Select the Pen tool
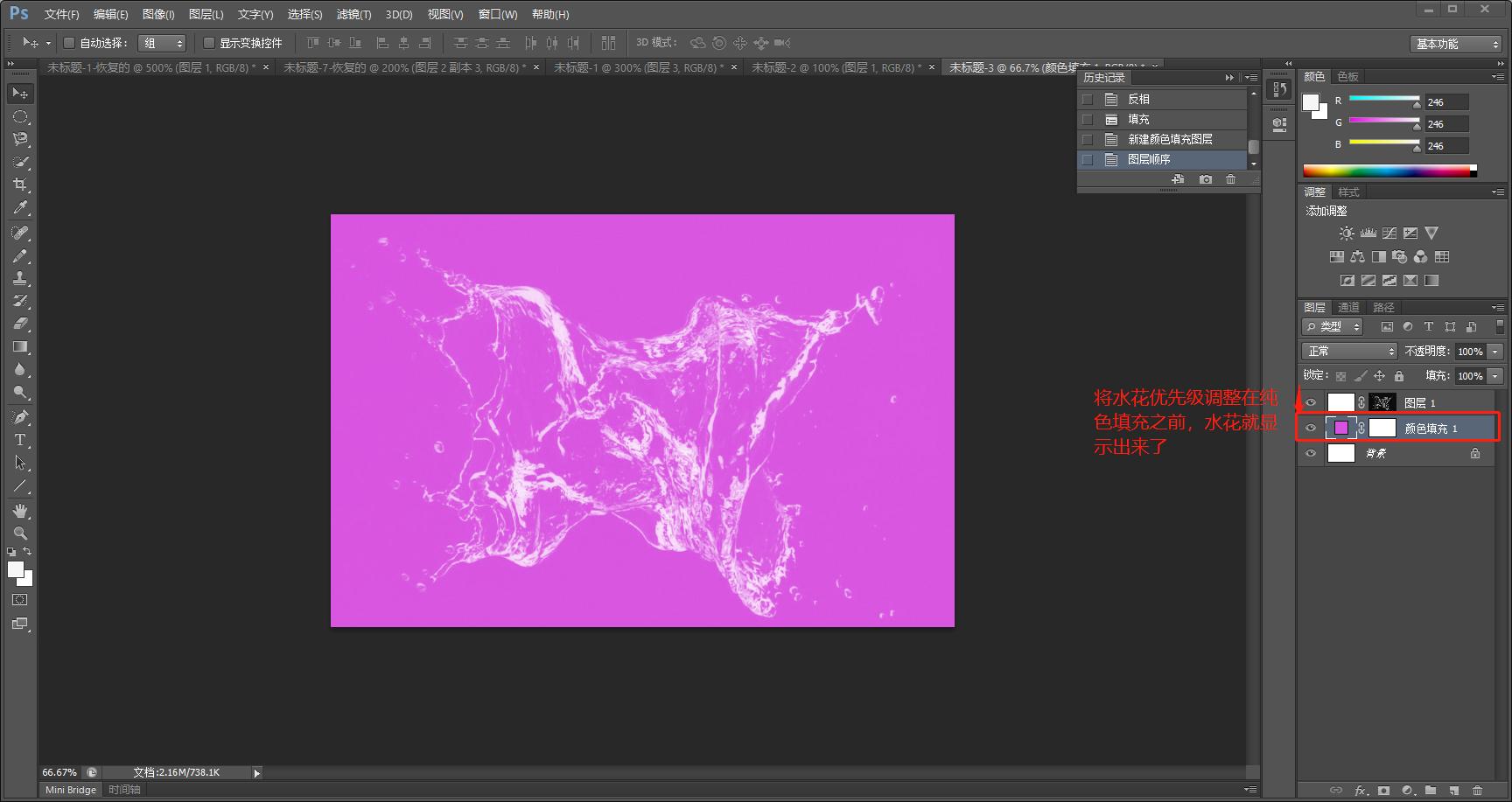 (x=20, y=417)
